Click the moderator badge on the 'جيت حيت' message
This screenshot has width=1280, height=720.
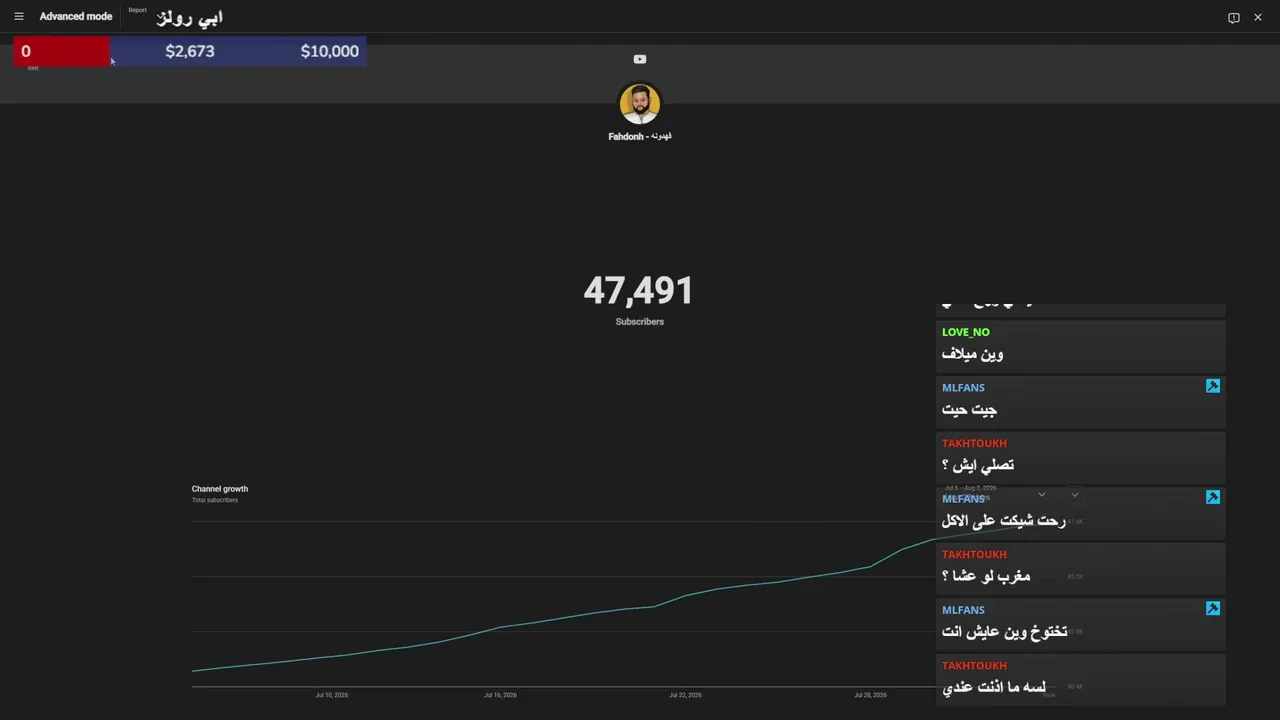pos(1213,386)
